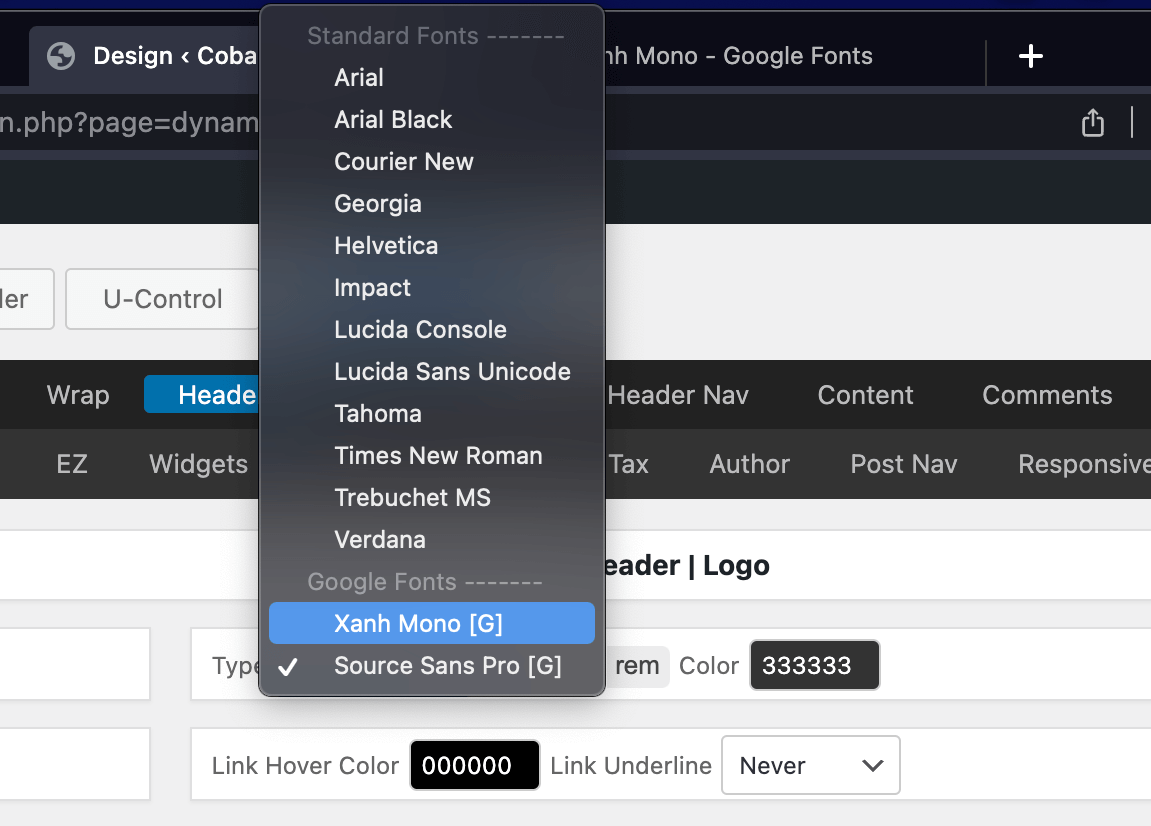Select the Wrap tab
The image size is (1151, 826).
tap(77, 395)
